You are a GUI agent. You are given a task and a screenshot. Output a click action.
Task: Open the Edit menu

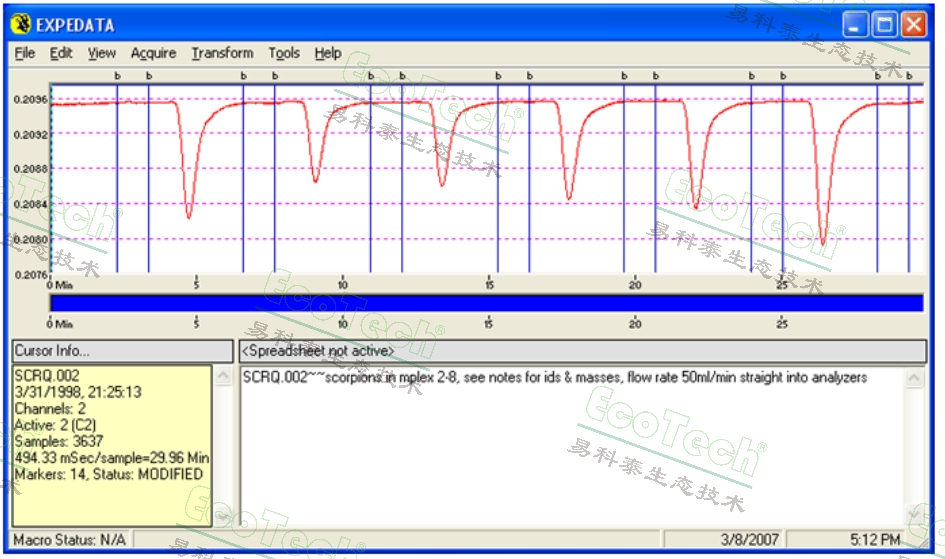point(61,53)
